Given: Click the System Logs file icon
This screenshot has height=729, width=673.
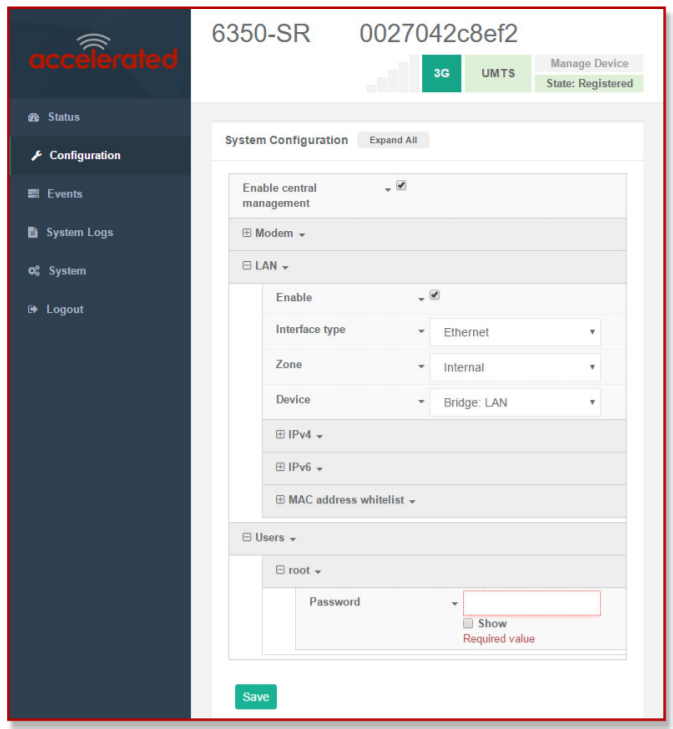Looking at the screenshot, I should (x=33, y=233).
